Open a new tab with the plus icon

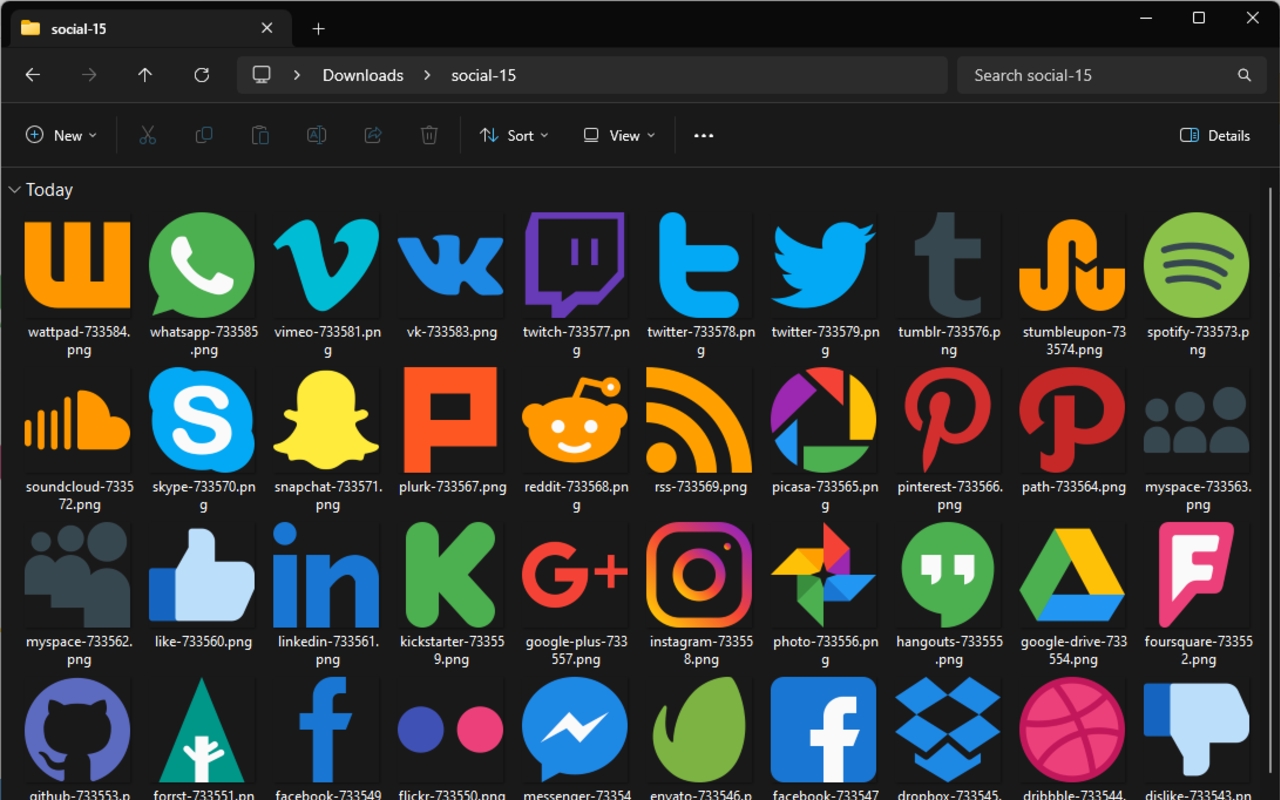click(318, 29)
